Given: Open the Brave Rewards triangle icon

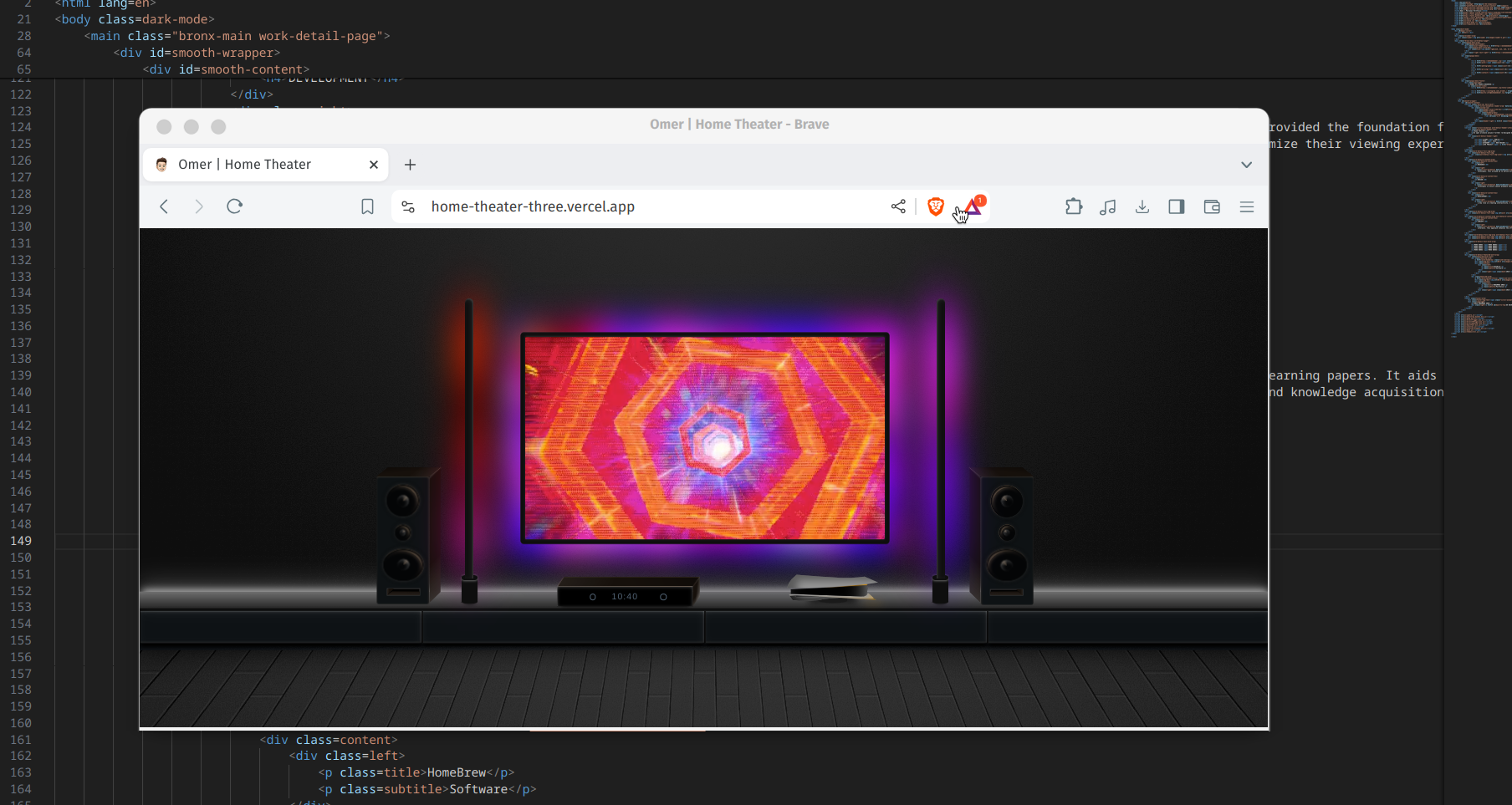Looking at the screenshot, I should click(972, 206).
